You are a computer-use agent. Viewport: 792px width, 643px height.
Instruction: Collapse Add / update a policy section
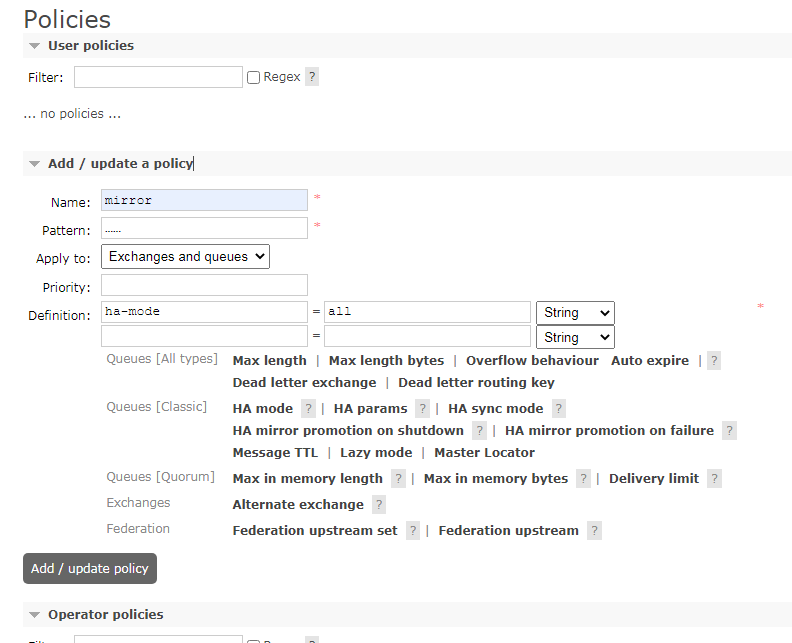(x=120, y=163)
